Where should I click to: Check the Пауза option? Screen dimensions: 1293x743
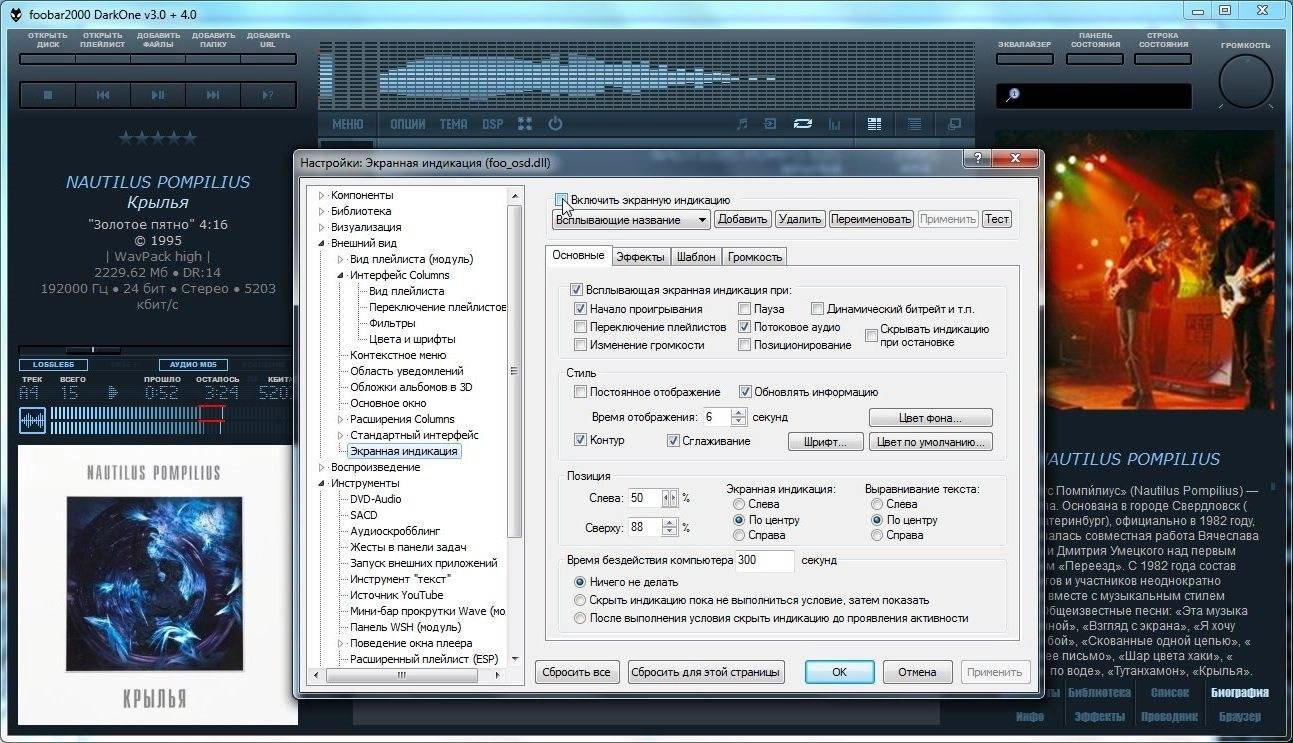click(745, 309)
